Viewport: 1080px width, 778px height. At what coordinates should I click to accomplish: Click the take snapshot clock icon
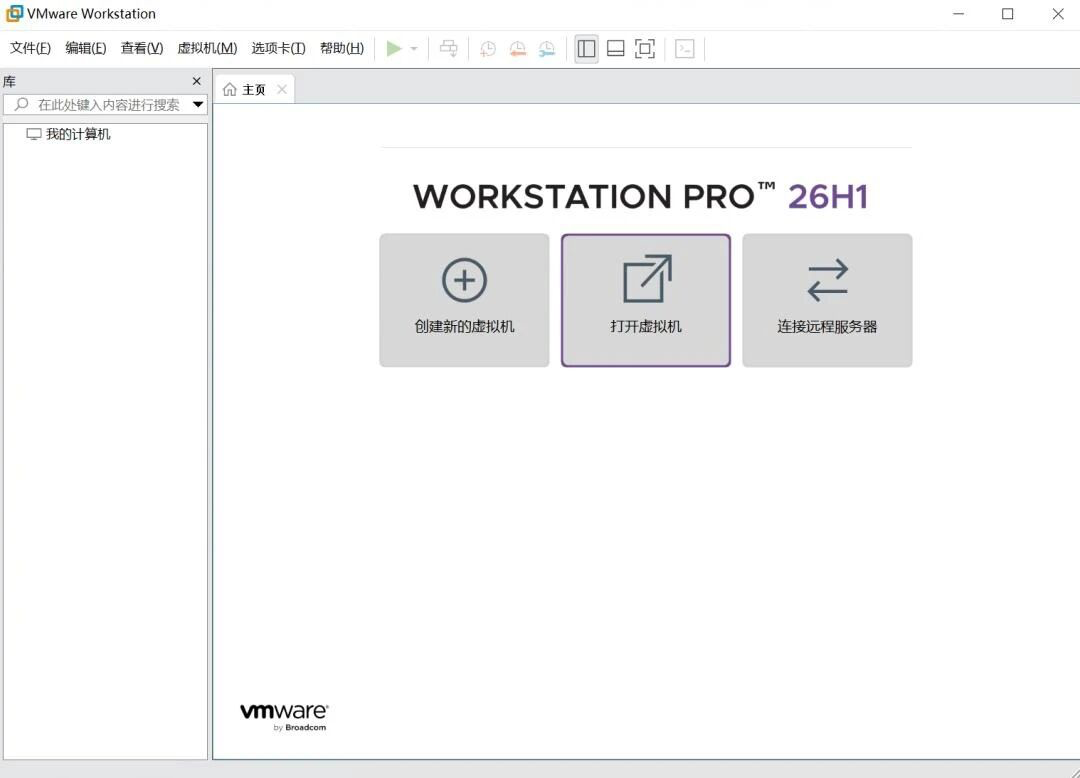tap(488, 48)
